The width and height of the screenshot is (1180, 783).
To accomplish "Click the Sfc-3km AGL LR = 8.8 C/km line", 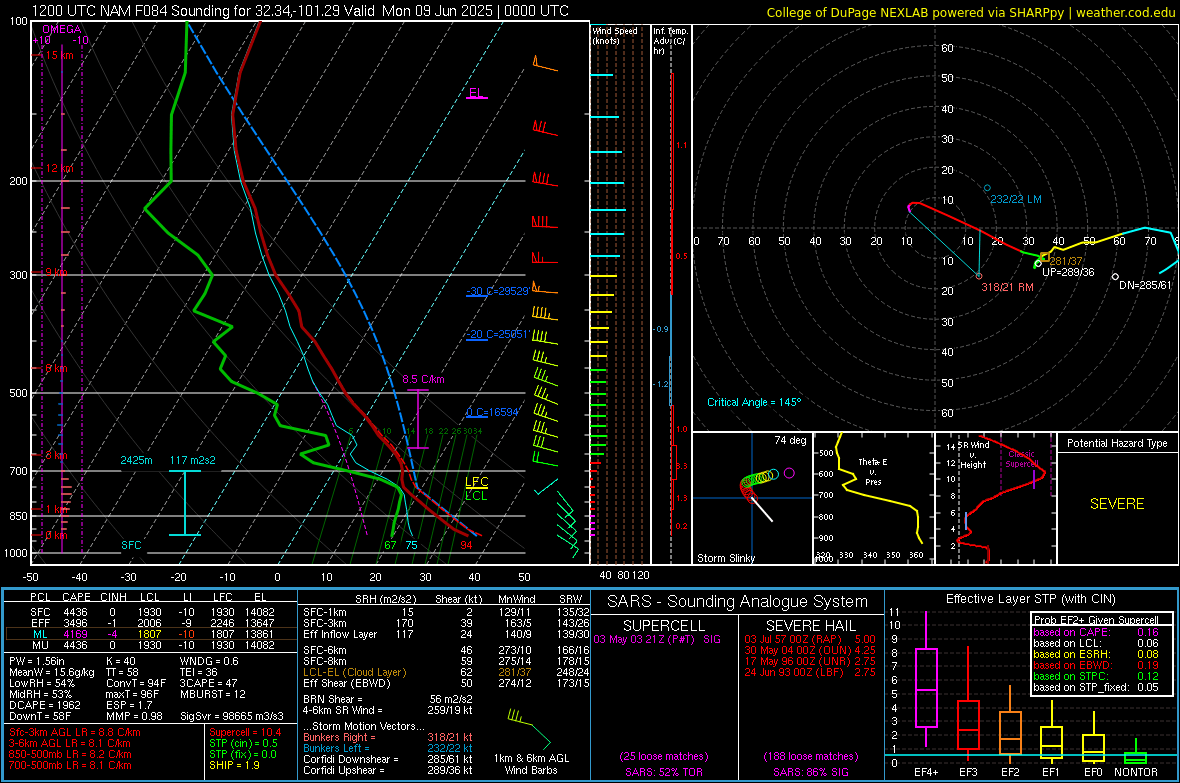I will click(75, 732).
